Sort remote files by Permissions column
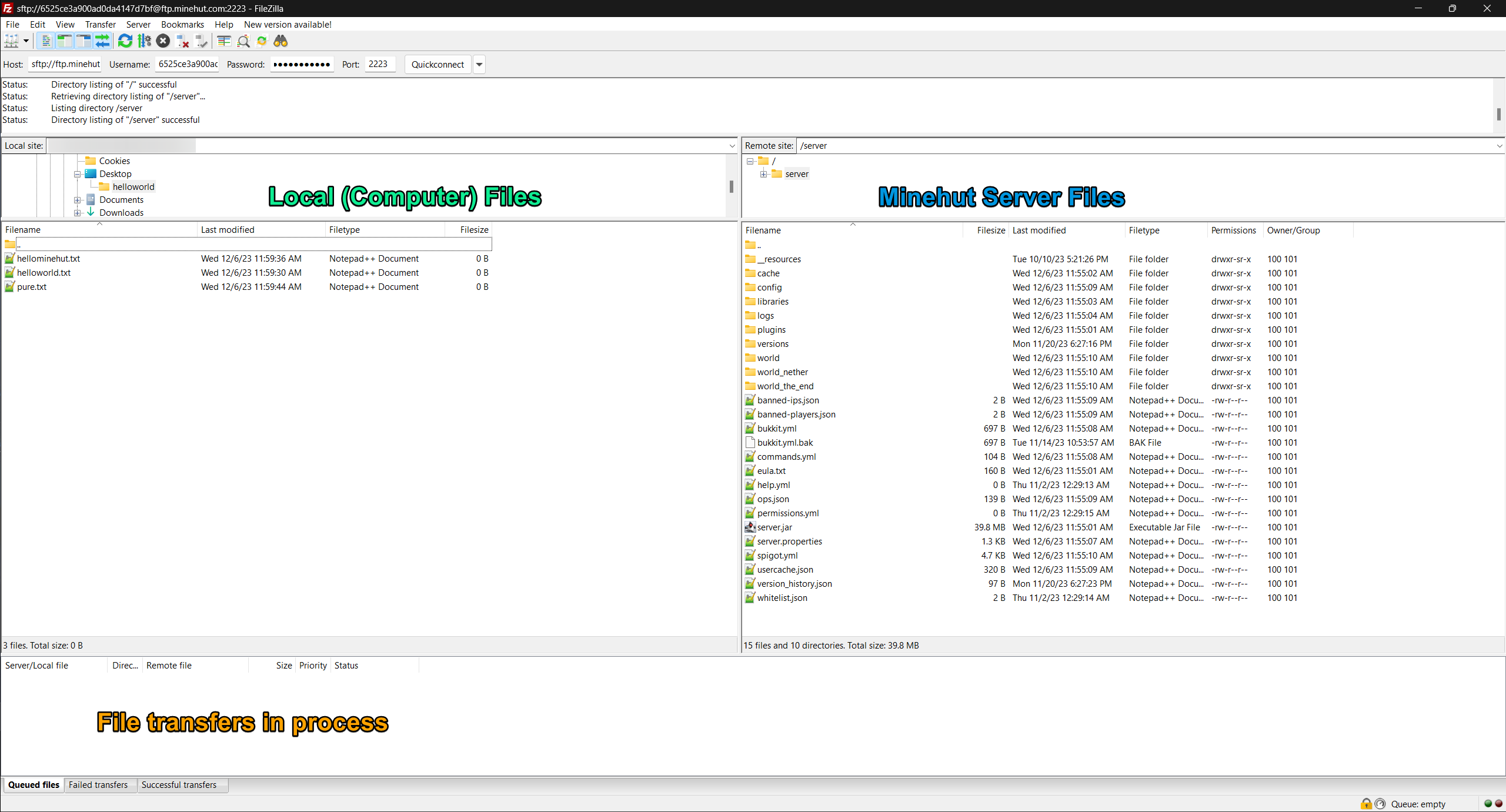Image resolution: width=1506 pixels, height=812 pixels. click(1235, 230)
